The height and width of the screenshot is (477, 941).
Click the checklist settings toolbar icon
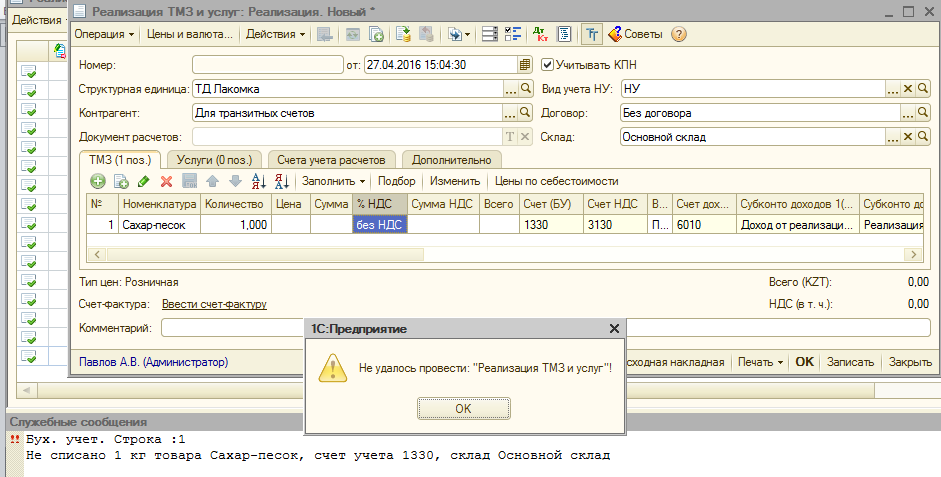tap(513, 34)
